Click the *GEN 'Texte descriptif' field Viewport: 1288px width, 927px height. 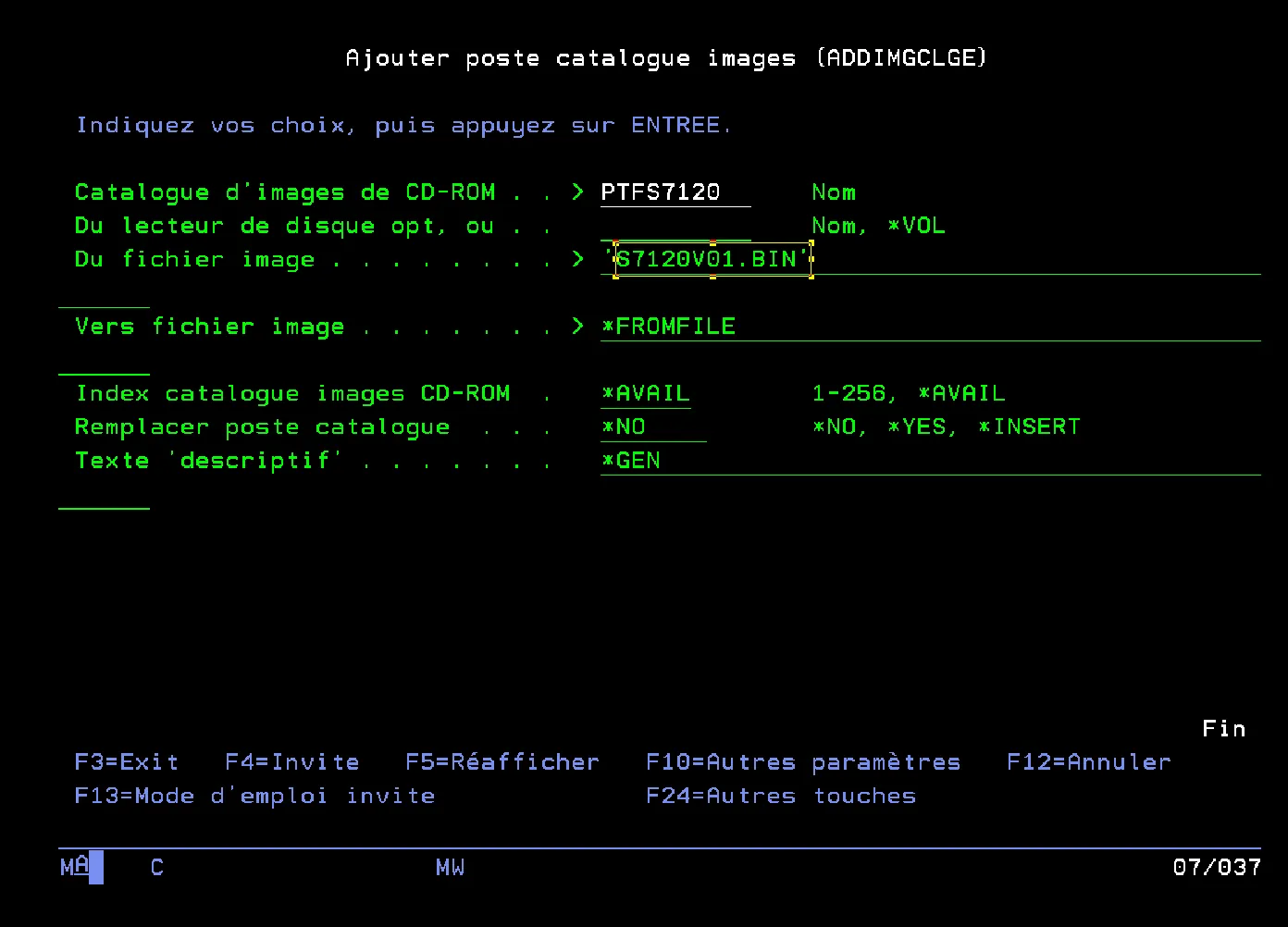point(931,461)
